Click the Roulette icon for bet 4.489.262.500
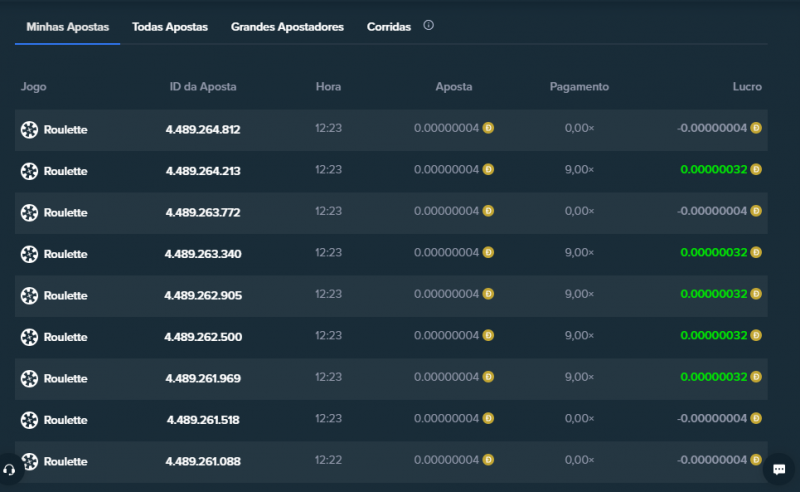The height and width of the screenshot is (492, 800). [x=29, y=337]
